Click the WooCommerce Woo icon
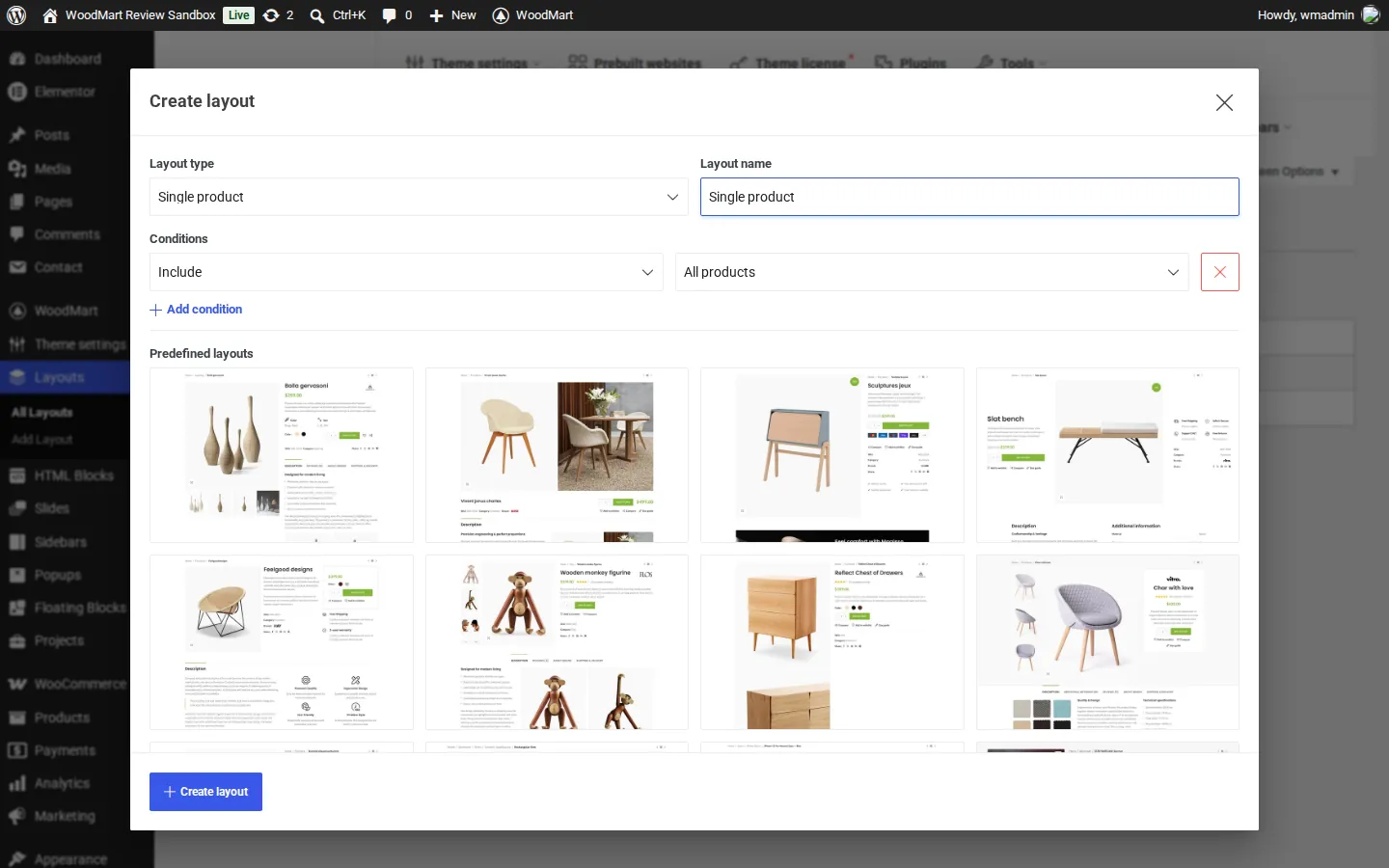 coord(17,684)
